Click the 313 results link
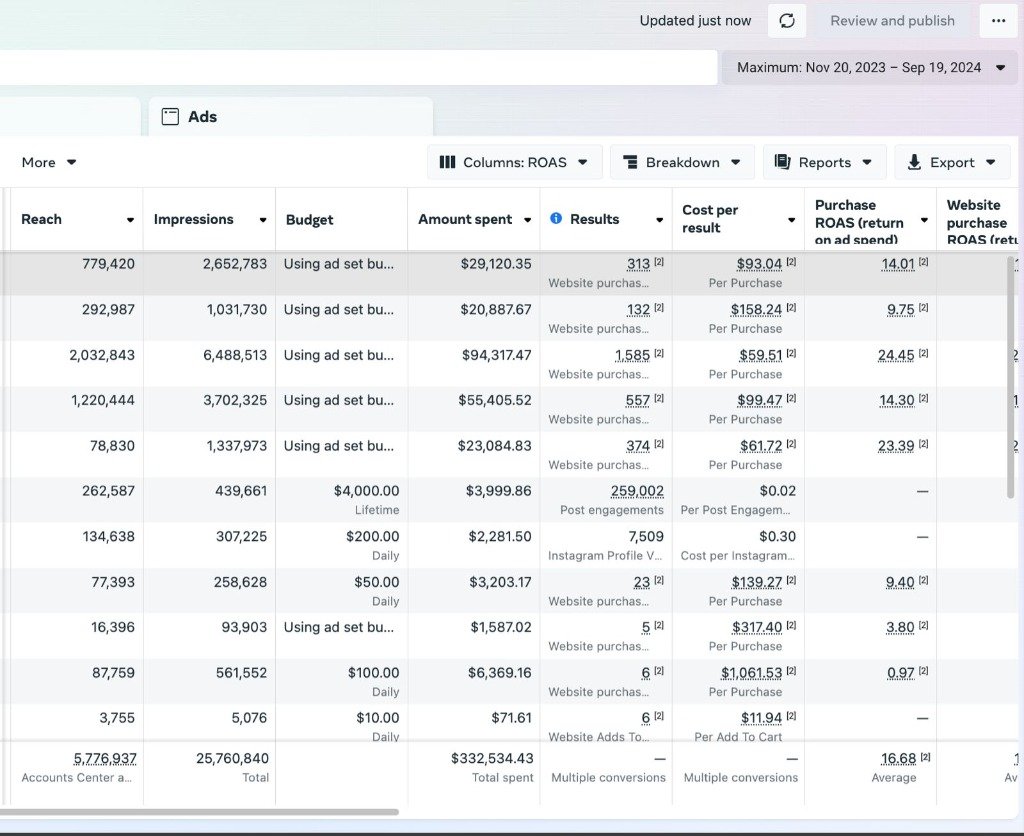The width and height of the screenshot is (1024, 836). [x=638, y=265]
